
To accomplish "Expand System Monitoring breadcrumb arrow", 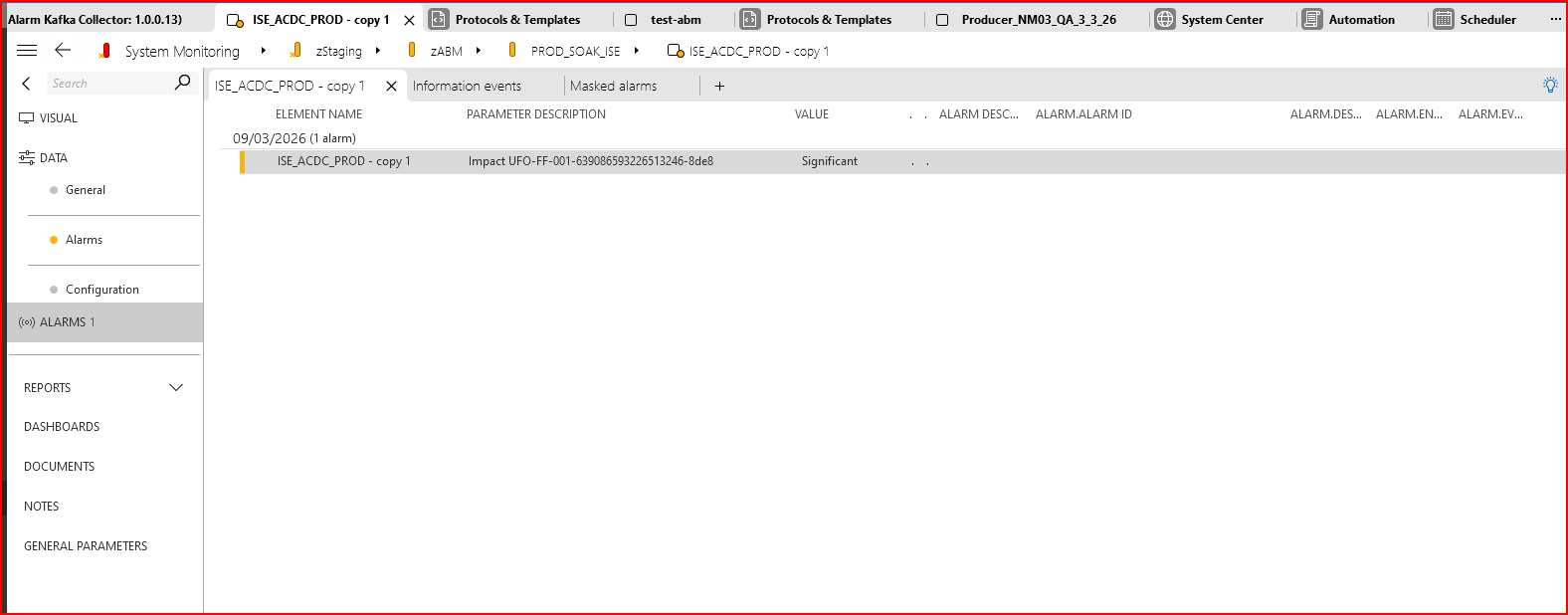I will 263,51.
